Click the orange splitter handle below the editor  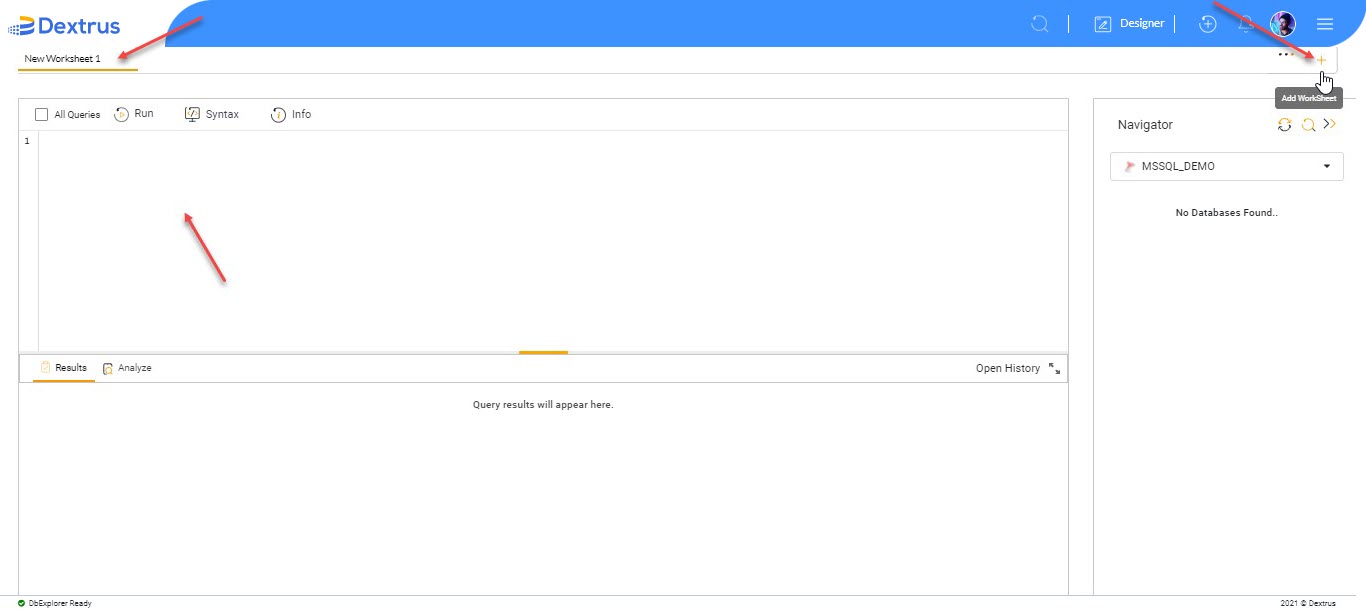coord(543,352)
